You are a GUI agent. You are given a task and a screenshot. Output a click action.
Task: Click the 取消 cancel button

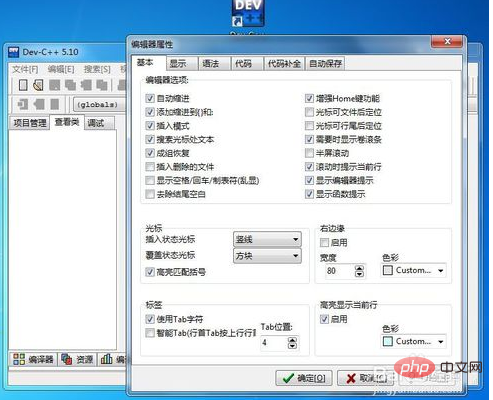365,378
